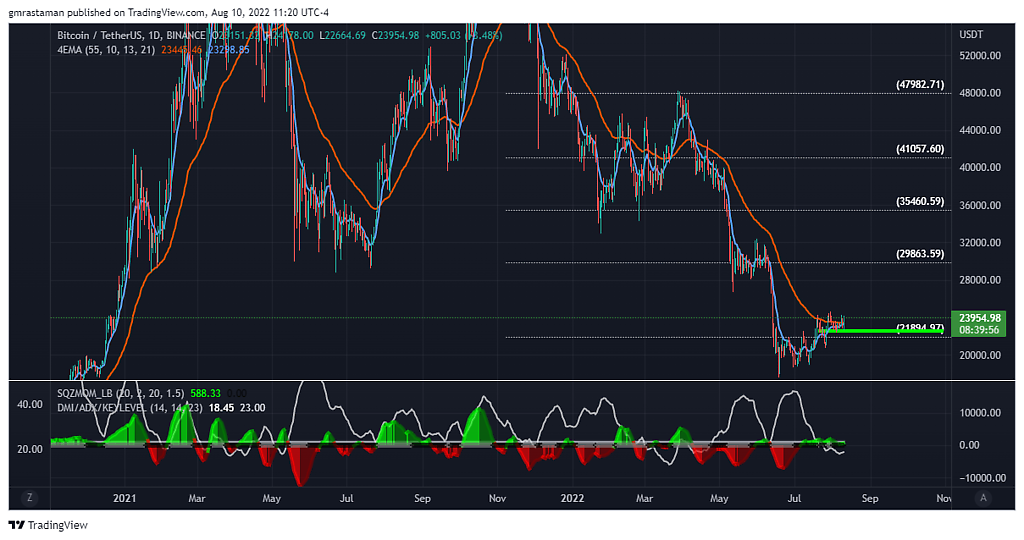Click the 2022 label on time axis

tap(571, 497)
